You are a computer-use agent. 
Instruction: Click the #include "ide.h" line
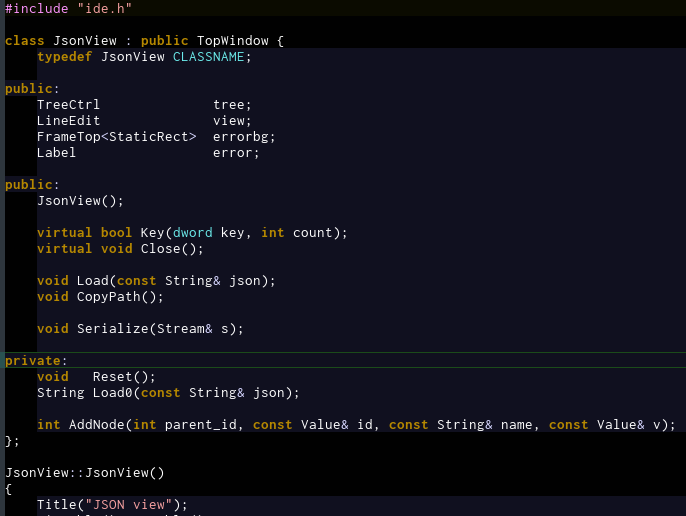[x=68, y=8]
